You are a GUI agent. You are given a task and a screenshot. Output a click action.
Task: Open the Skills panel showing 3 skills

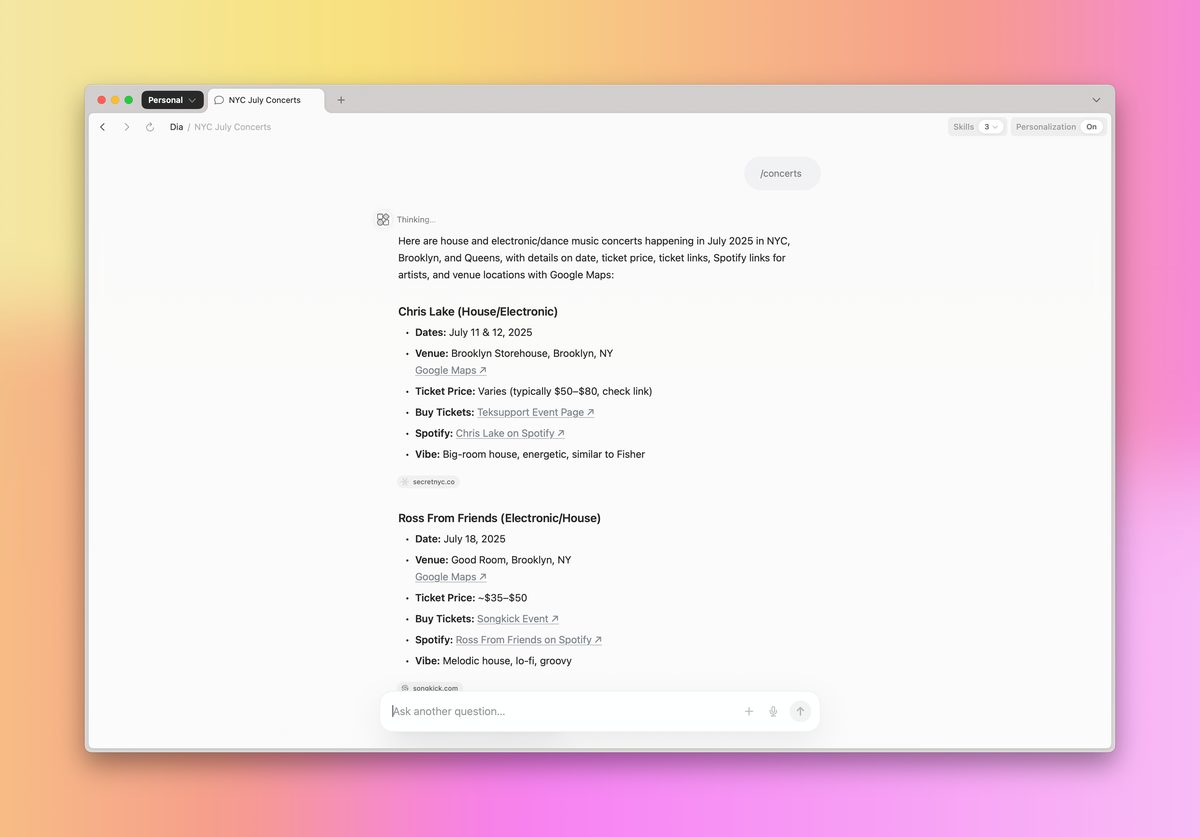tap(963, 127)
